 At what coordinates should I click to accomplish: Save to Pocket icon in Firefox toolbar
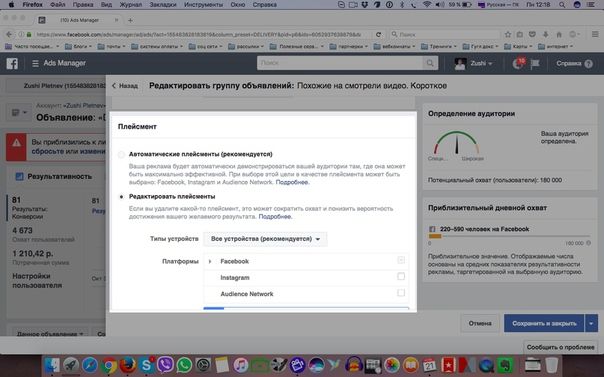[532, 35]
